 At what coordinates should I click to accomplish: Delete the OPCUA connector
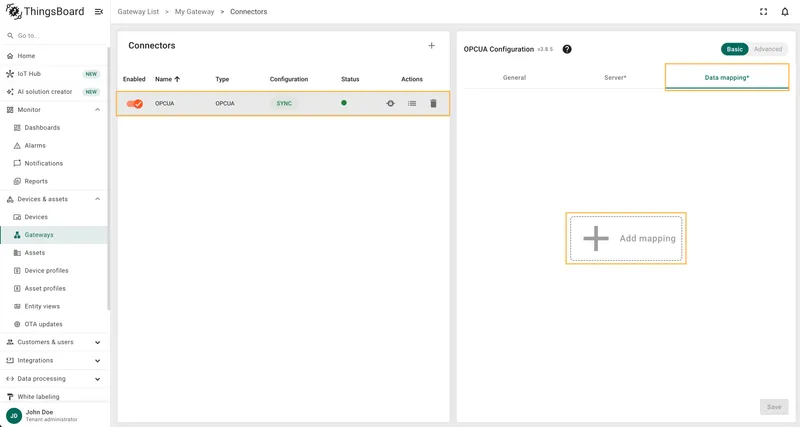click(433, 103)
